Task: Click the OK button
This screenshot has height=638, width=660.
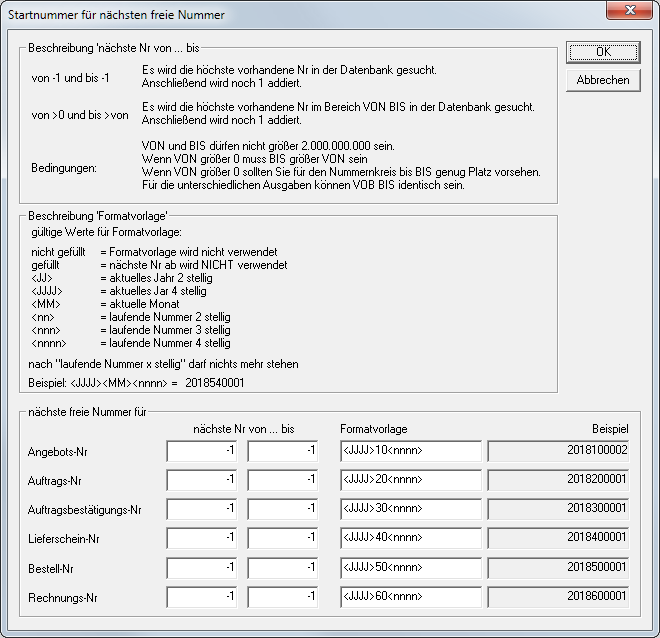Action: pos(602,51)
